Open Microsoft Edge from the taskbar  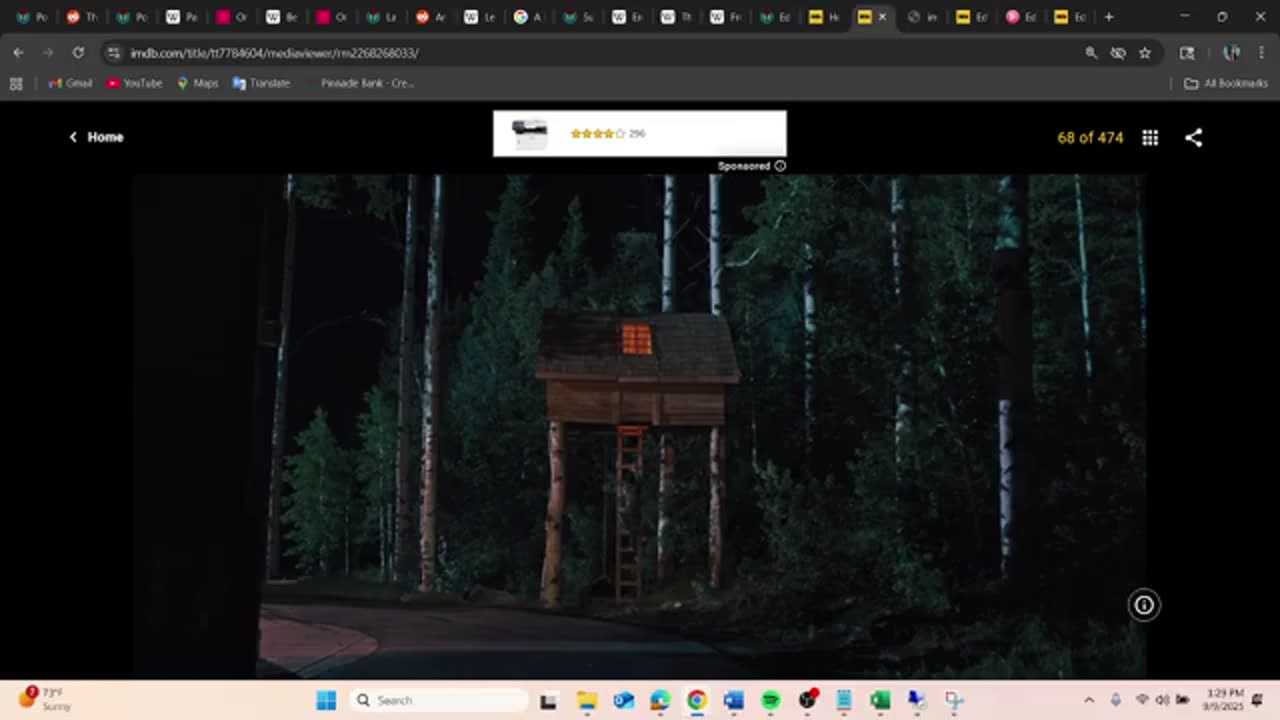pyautogui.click(x=660, y=700)
